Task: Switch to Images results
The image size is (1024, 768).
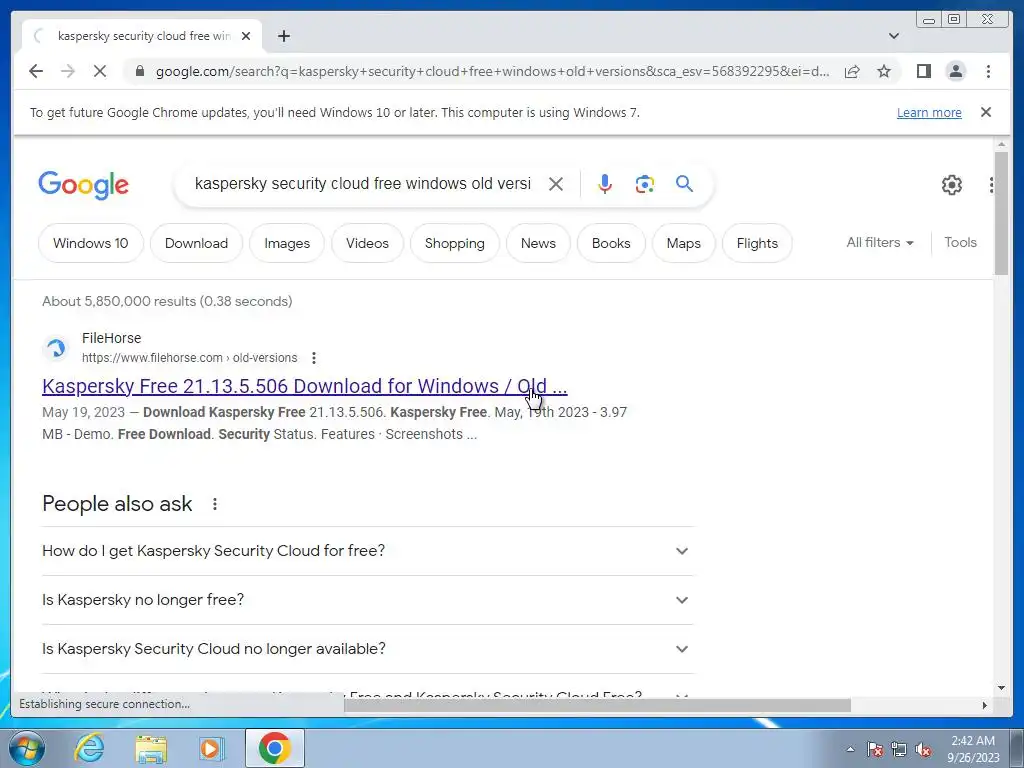Action: click(x=287, y=243)
